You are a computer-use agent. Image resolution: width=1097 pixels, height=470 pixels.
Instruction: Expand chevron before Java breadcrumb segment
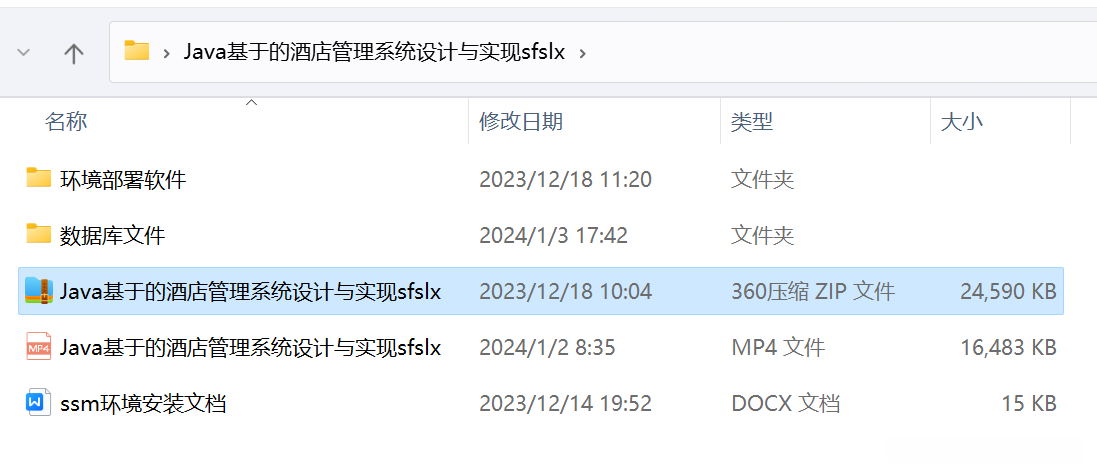[x=167, y=52]
